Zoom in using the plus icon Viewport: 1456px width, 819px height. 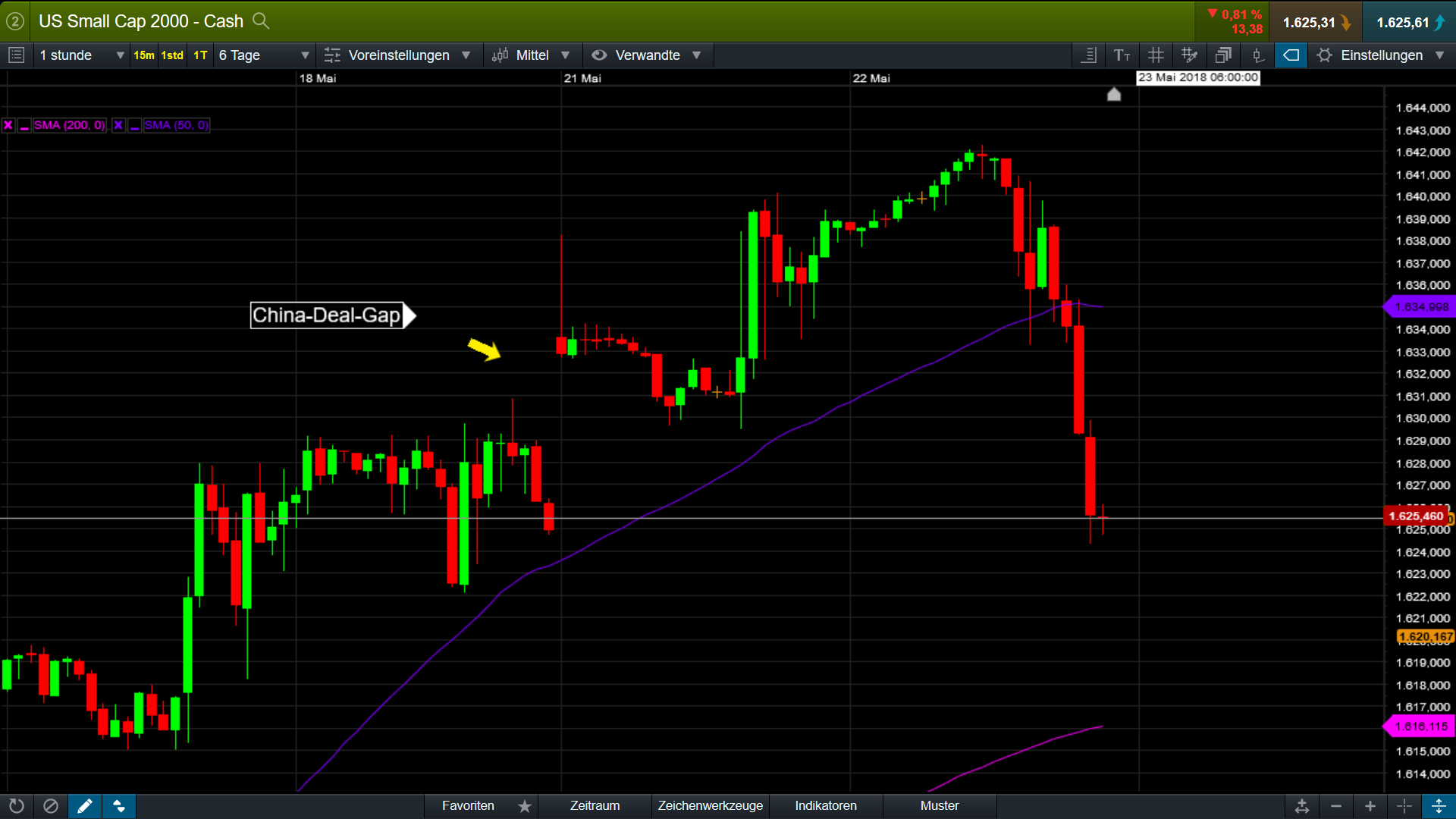pyautogui.click(x=1370, y=806)
